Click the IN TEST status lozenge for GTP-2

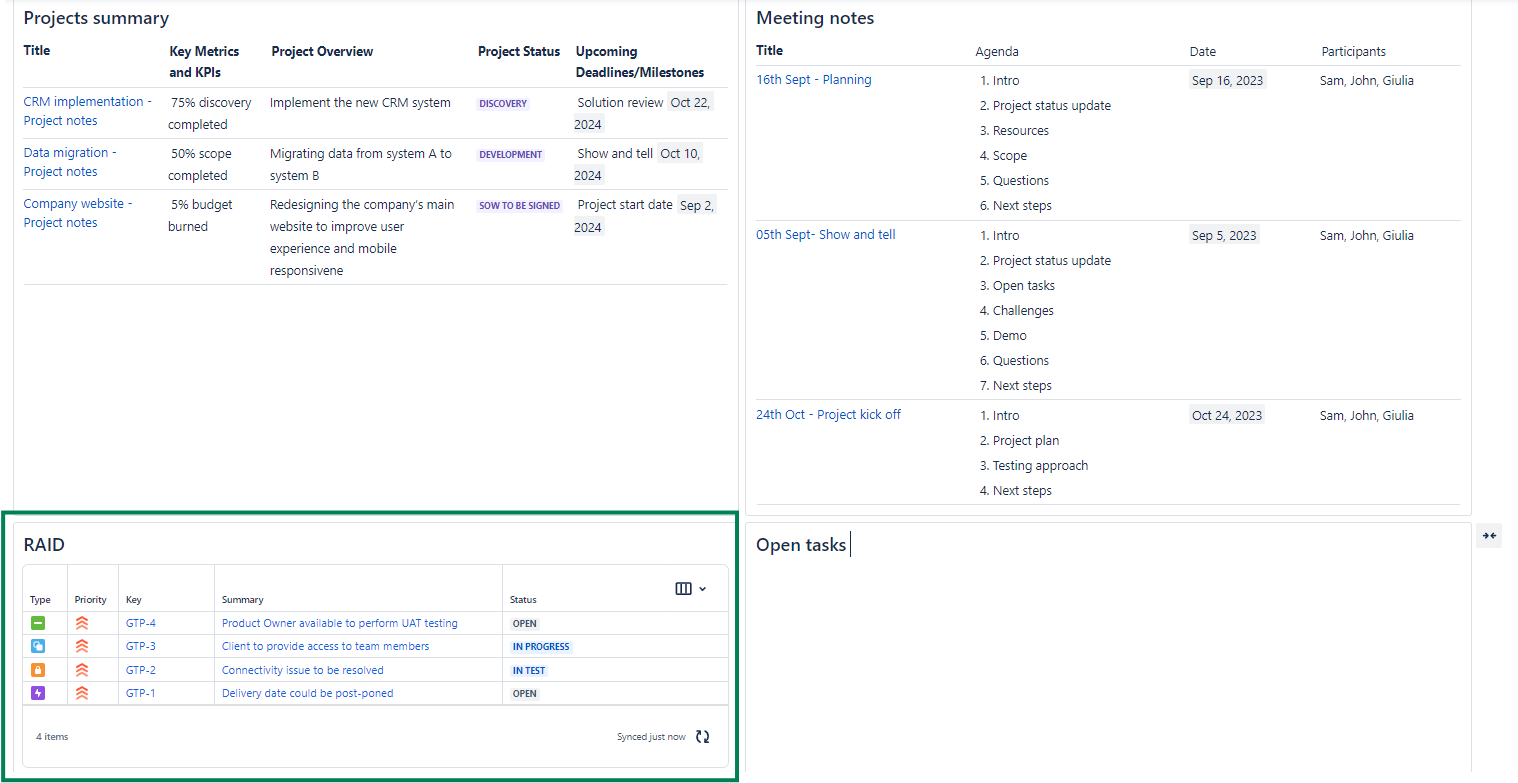pyautogui.click(x=528, y=669)
